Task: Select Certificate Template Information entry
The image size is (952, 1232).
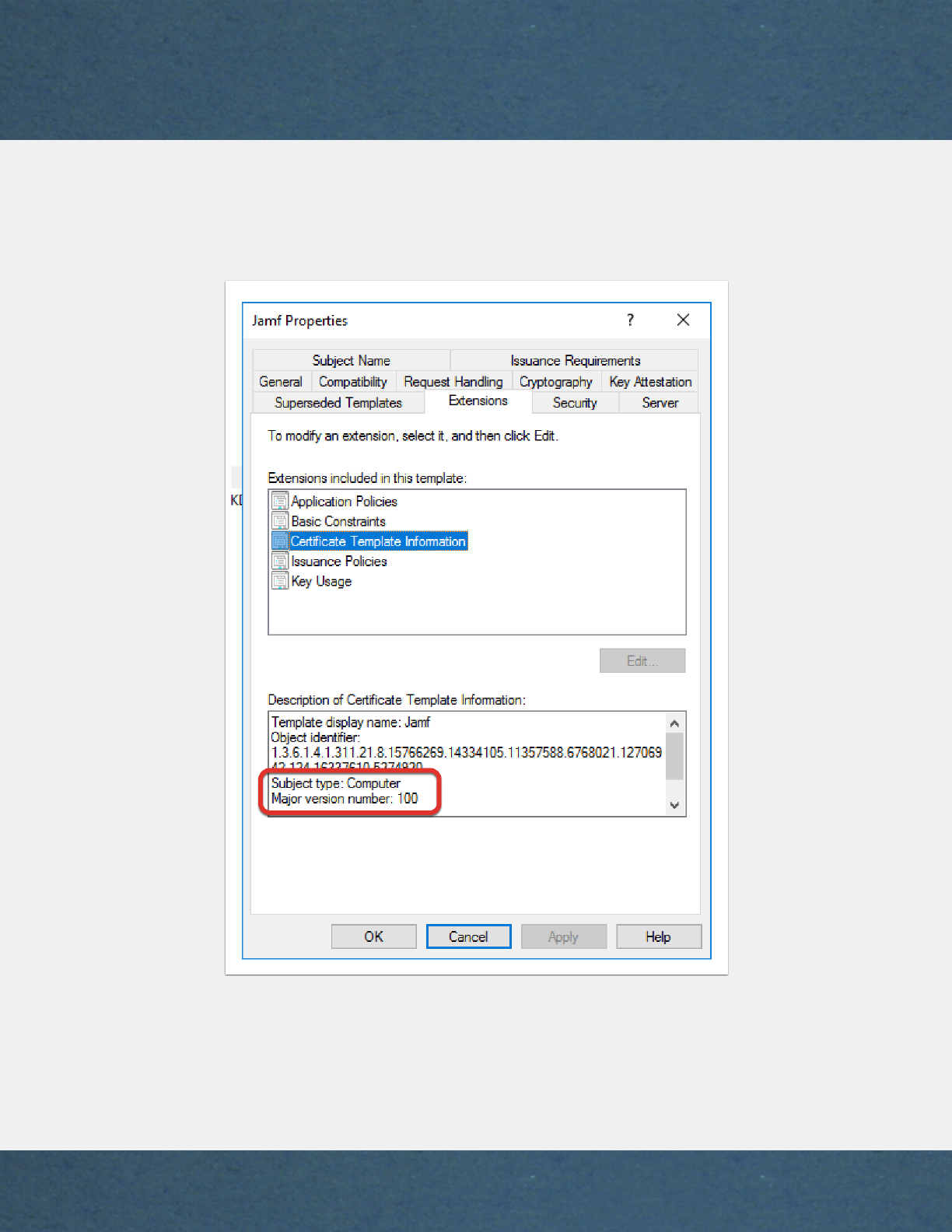Action: [378, 541]
